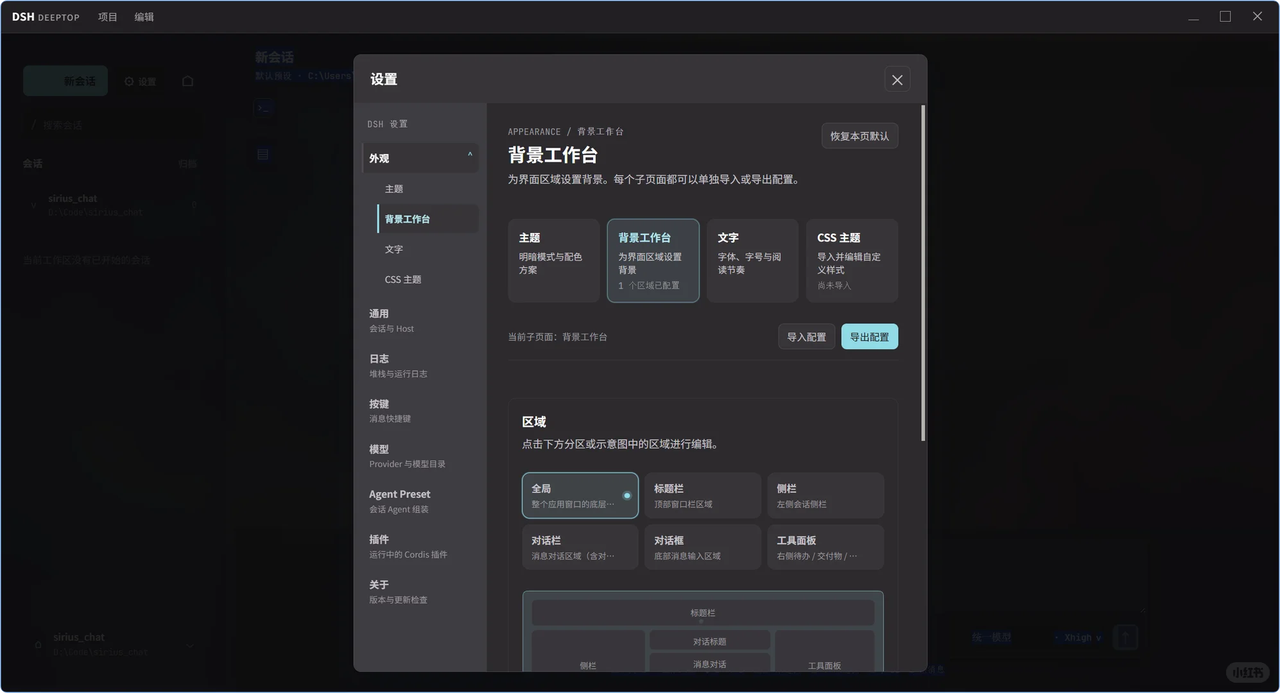The width and height of the screenshot is (1280, 693).
Task: Click the 恢复本页默认 button
Action: [x=859, y=136]
